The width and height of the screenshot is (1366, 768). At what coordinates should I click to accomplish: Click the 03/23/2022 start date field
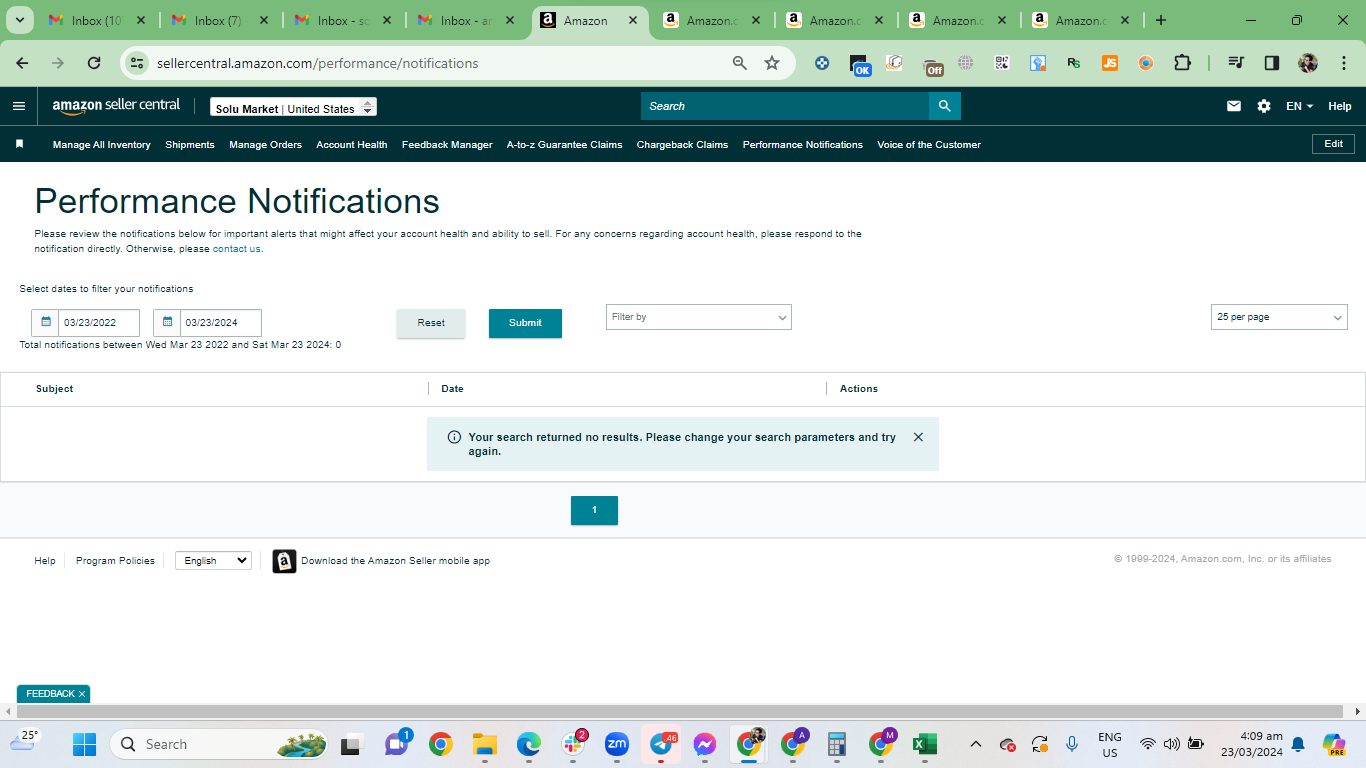pos(99,323)
